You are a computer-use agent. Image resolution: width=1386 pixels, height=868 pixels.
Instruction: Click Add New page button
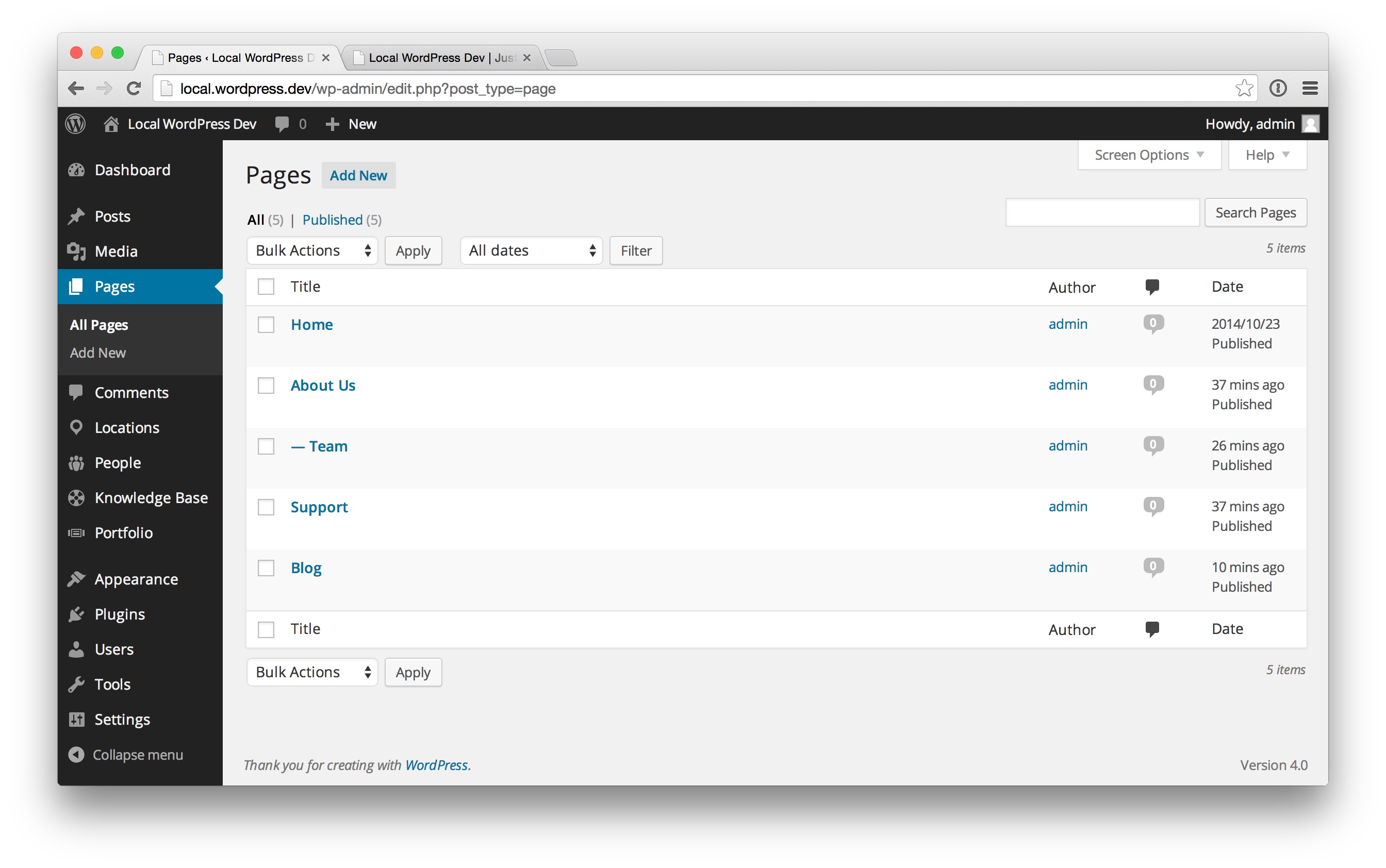[x=358, y=174]
